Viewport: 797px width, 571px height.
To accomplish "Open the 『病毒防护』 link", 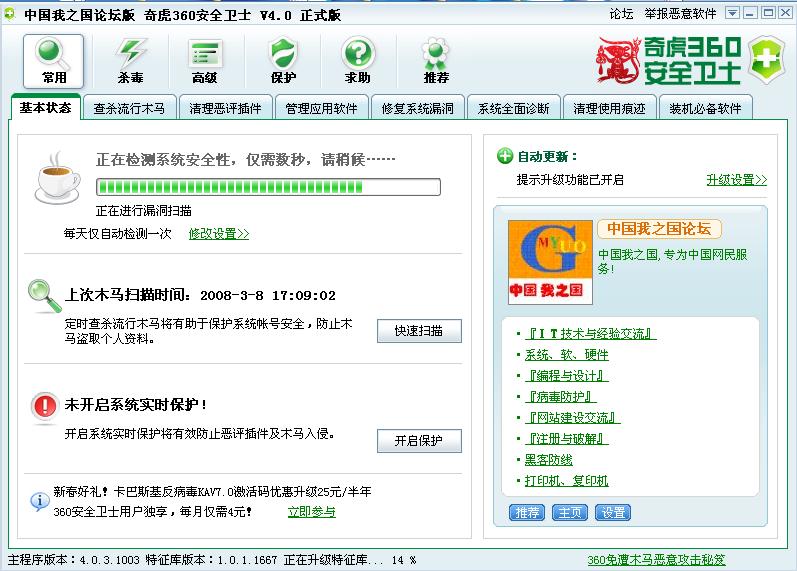I will (x=561, y=397).
